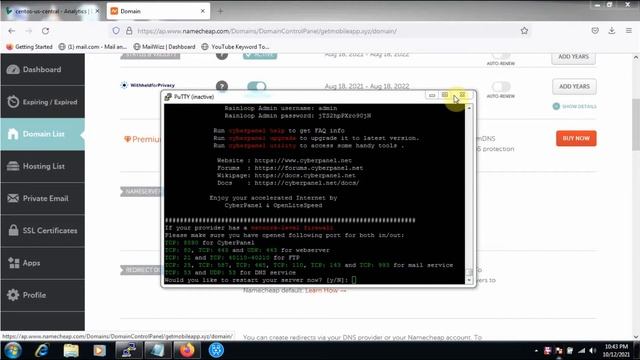Open Firefox from the taskbar

[x=187, y=351]
